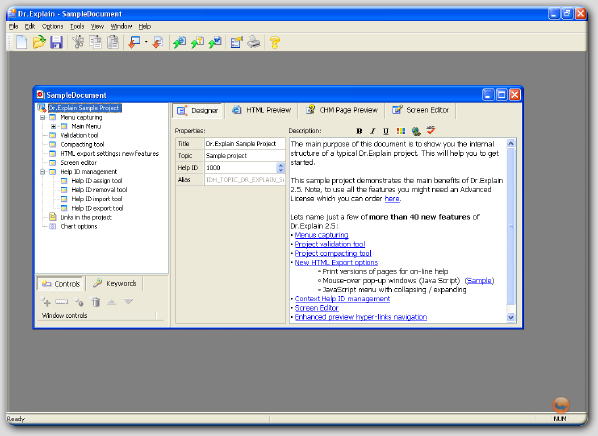Follow the 'here' order link
Image resolution: width=598 pixels, height=436 pixels.
[392, 199]
